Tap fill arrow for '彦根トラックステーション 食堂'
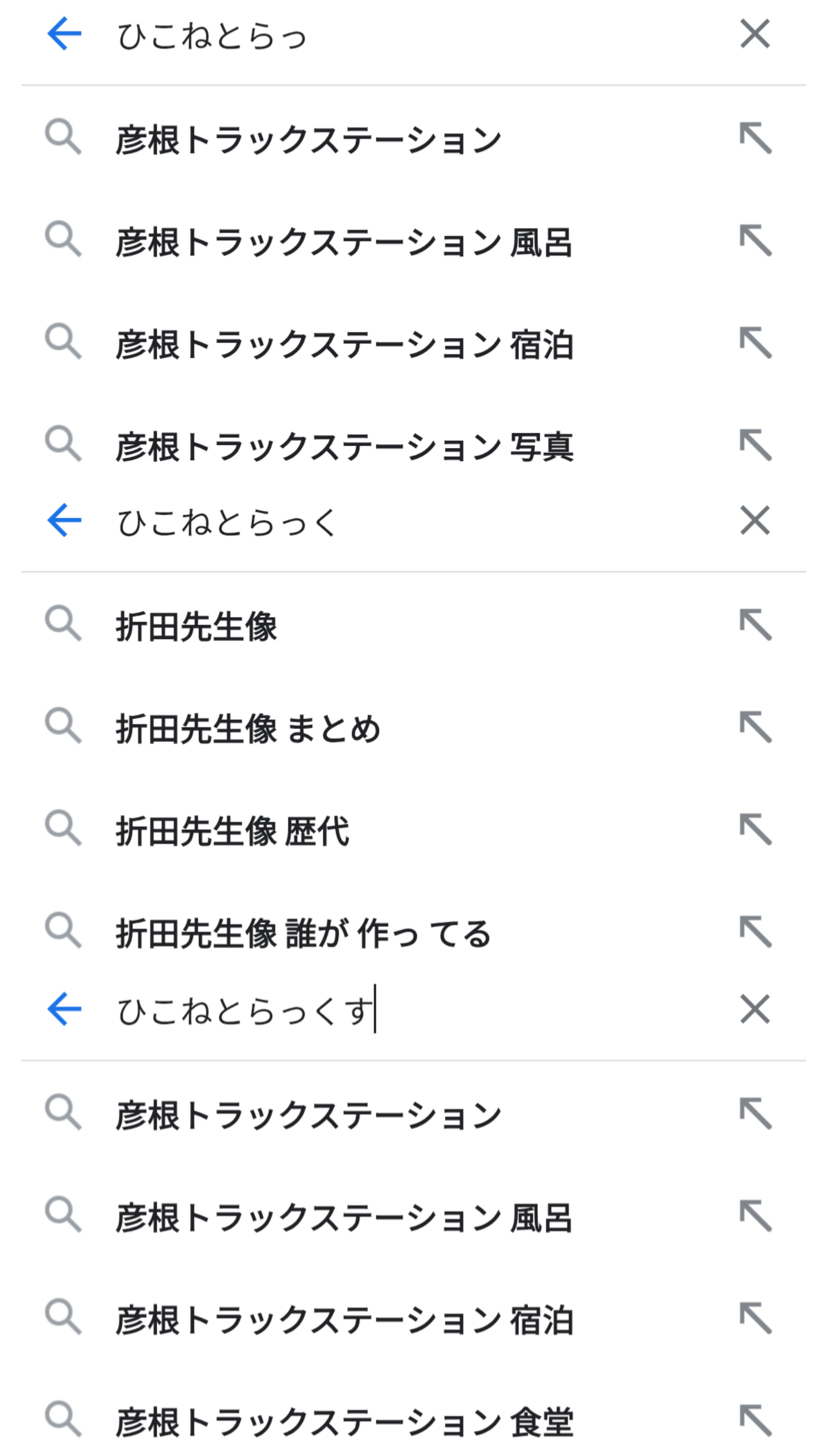Viewport: 819px width, 1456px height. (755, 1420)
